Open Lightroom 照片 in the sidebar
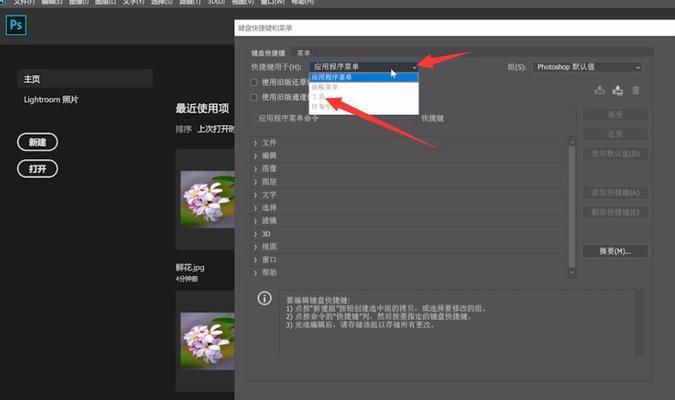The height and width of the screenshot is (400, 675). (51, 99)
